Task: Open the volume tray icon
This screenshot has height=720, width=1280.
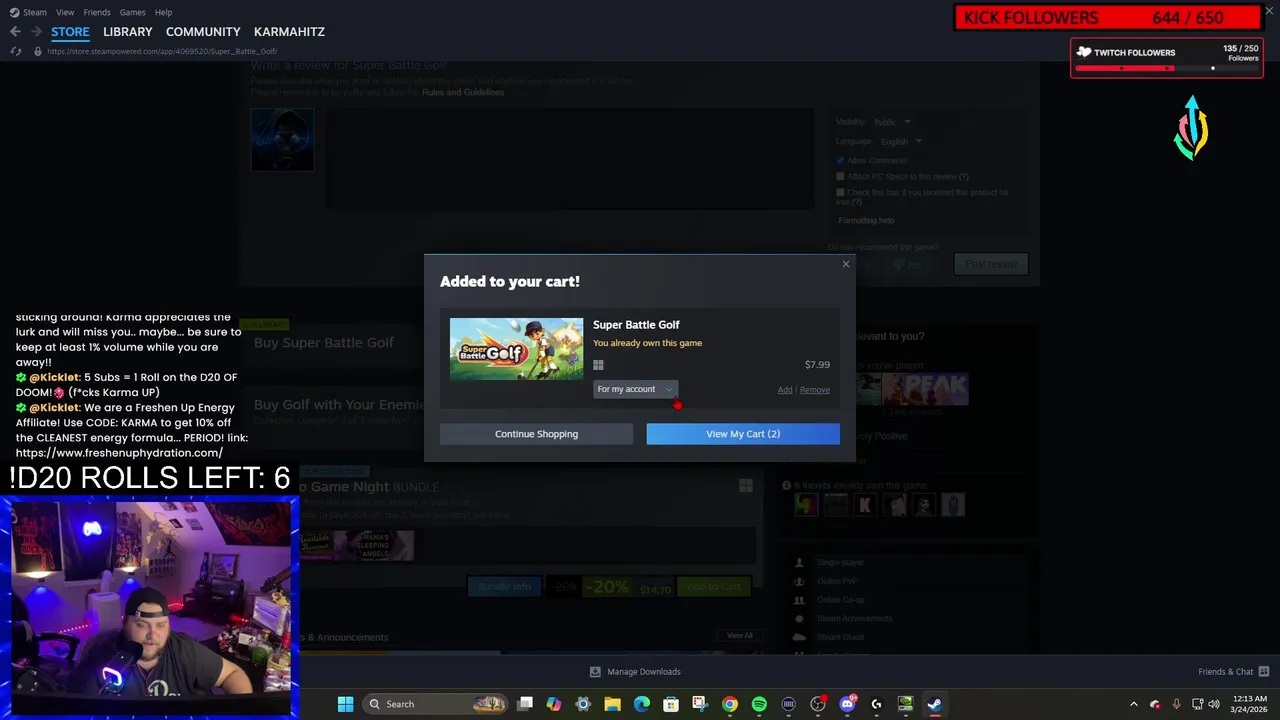Action: (x=1214, y=704)
